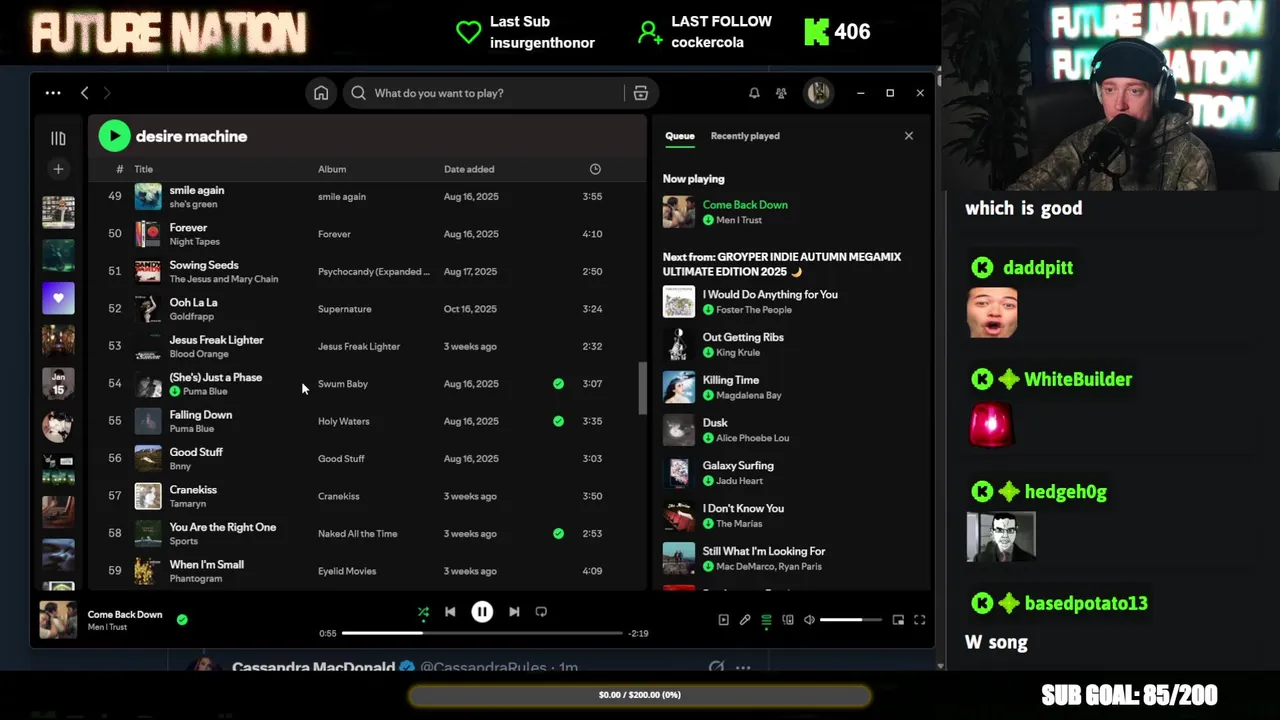This screenshot has height=720, width=1280.
Task: Sort tracks by Title column
Action: coord(144,169)
